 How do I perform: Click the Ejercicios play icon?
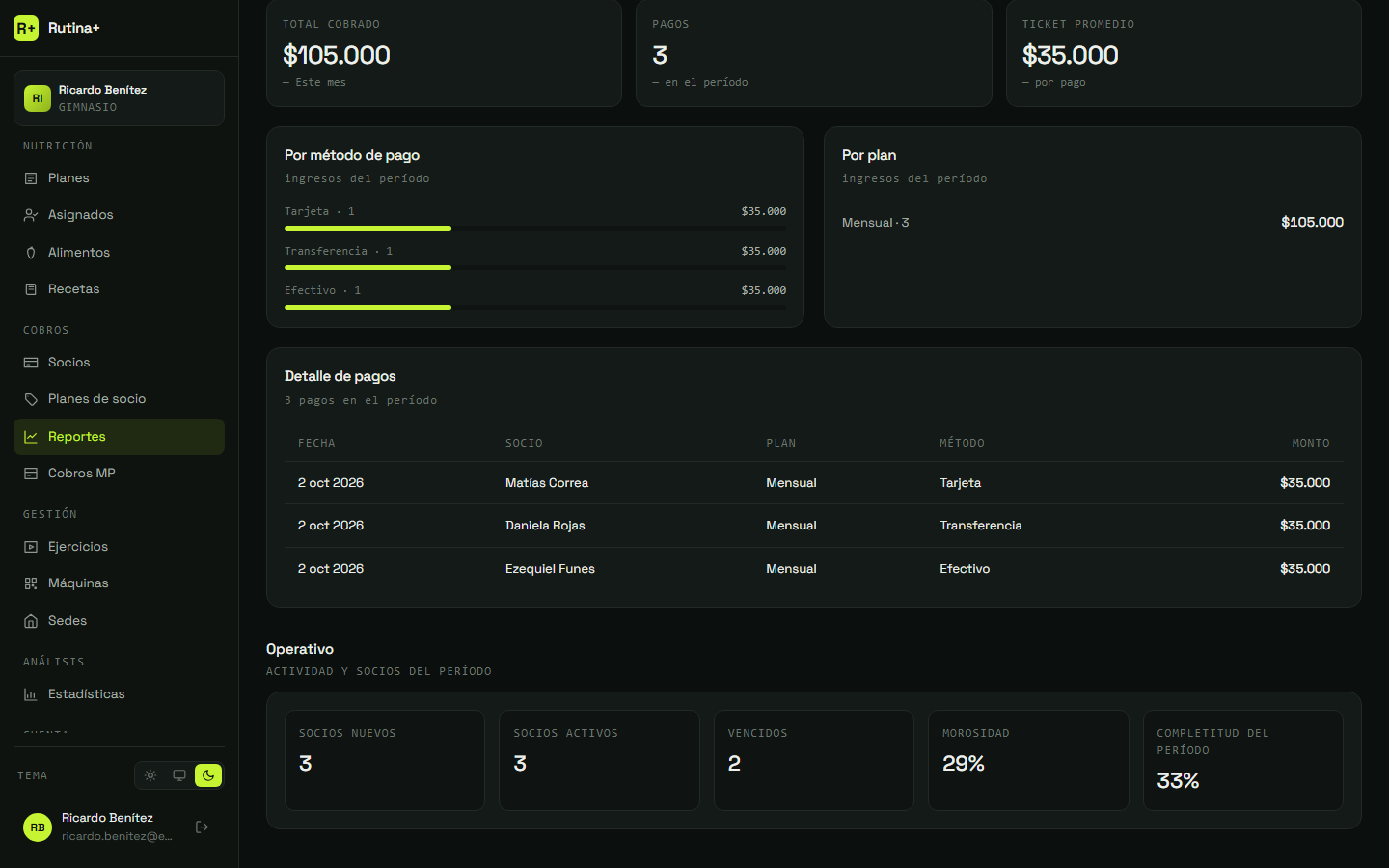[x=31, y=547]
